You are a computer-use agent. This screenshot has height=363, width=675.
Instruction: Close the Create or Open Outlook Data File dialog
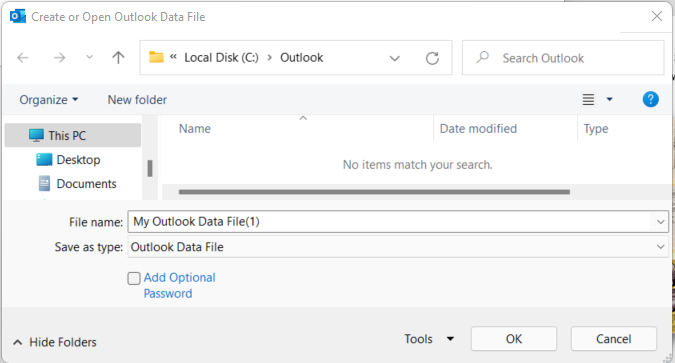click(657, 16)
